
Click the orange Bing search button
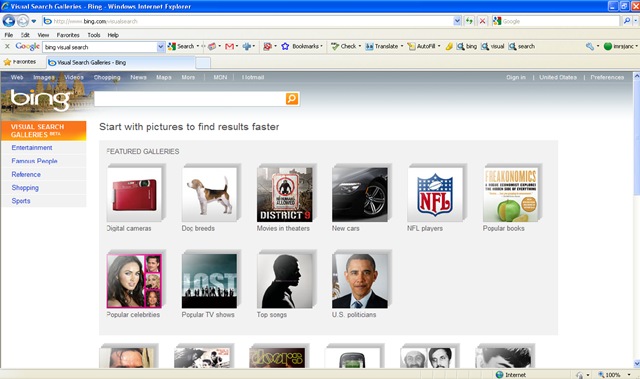[292, 99]
